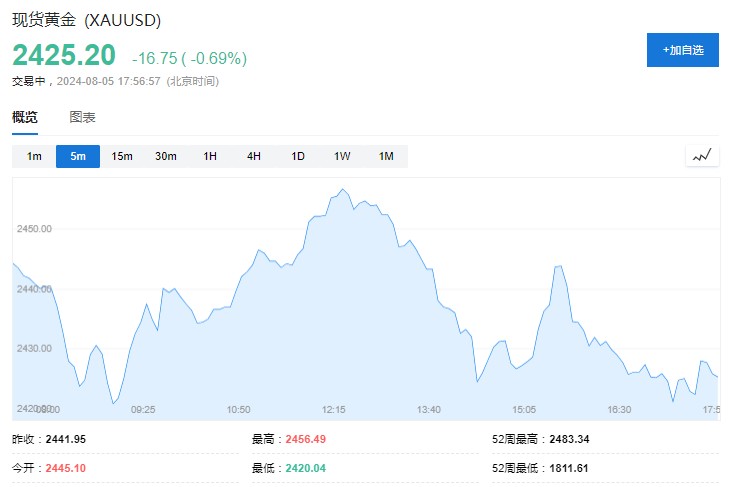Choose the 30m interval
Image resolution: width=733 pixels, height=487 pixels.
click(166, 156)
